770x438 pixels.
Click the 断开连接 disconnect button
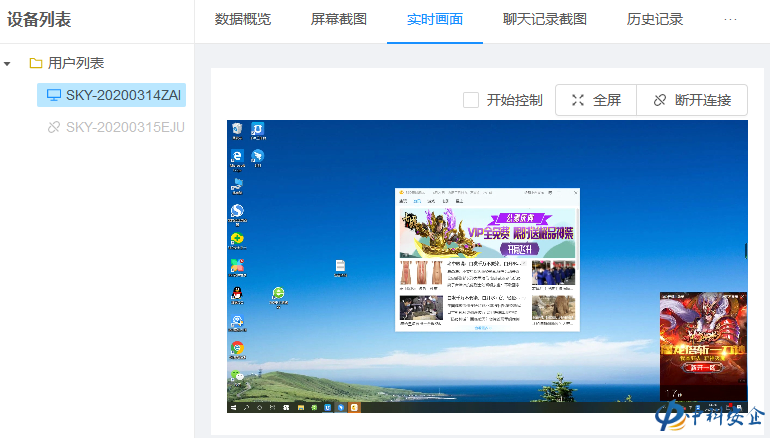(x=692, y=100)
